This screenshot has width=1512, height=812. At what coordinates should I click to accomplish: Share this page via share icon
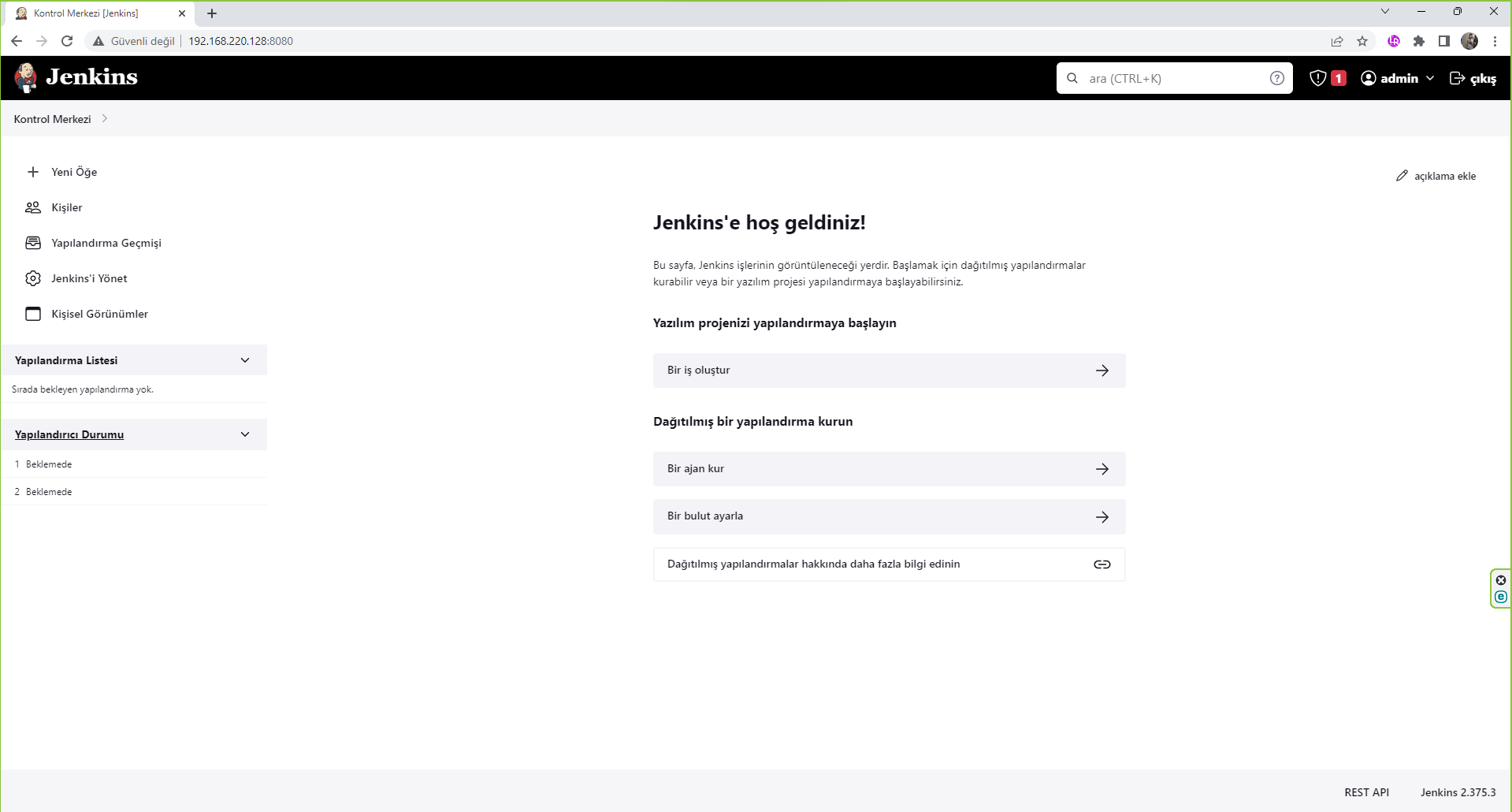pyautogui.click(x=1337, y=41)
